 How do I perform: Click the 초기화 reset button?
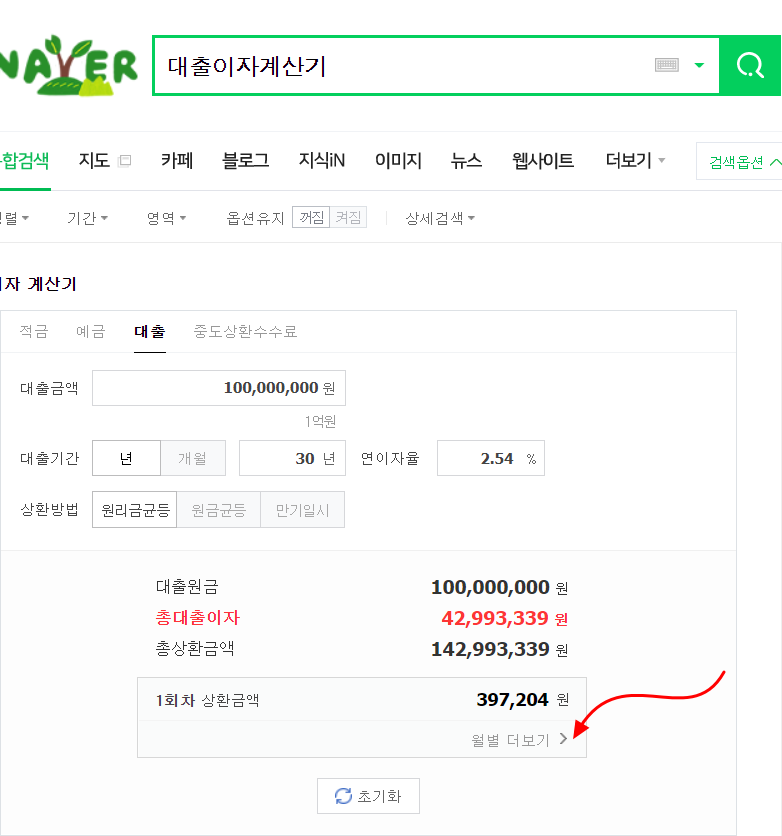coord(368,796)
